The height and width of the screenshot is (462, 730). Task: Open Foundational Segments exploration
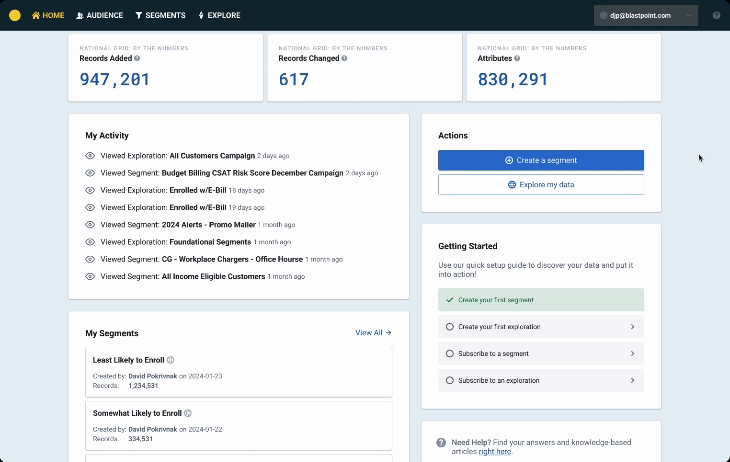[210, 242]
